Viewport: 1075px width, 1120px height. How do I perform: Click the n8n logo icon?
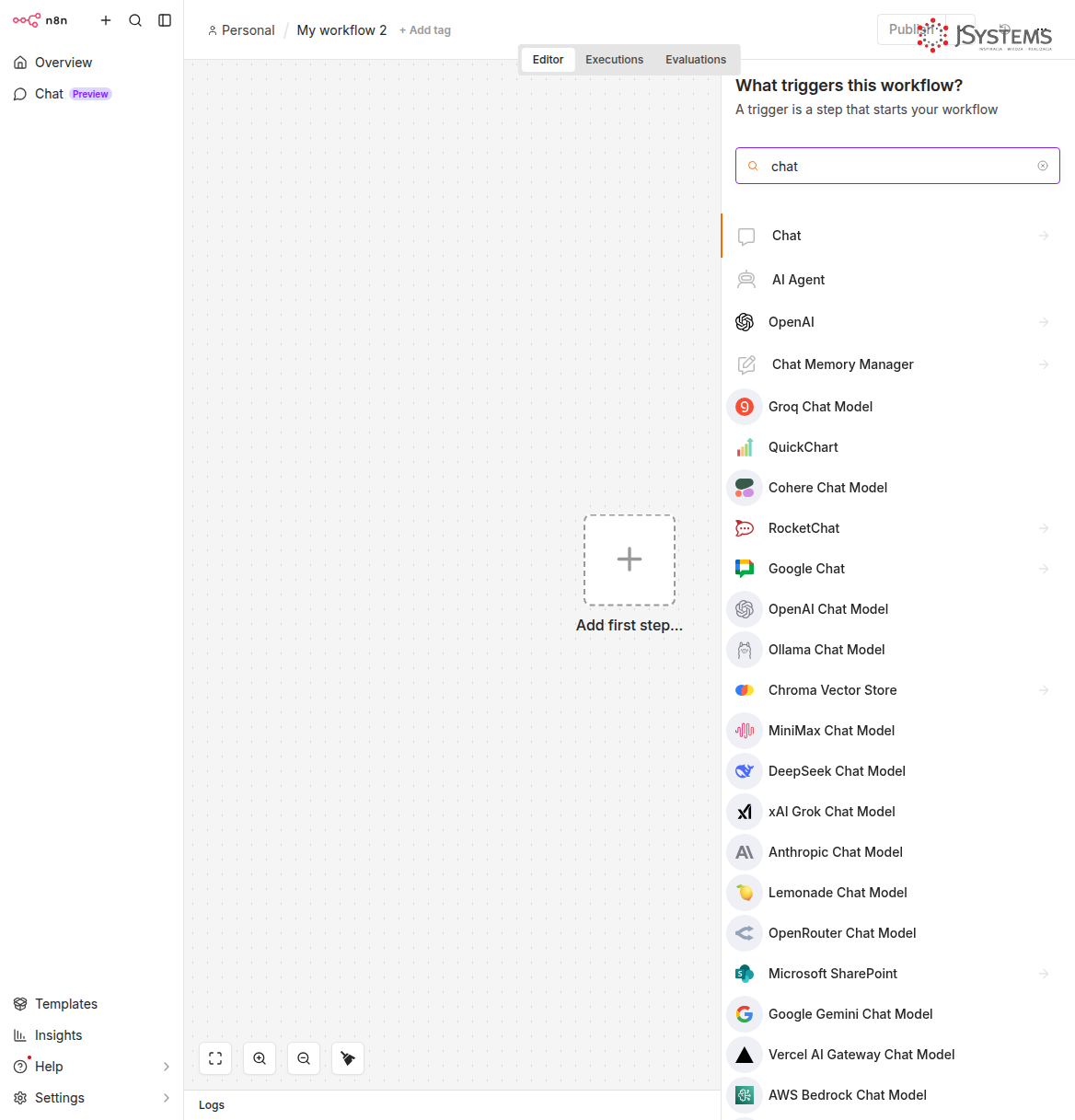[27, 20]
